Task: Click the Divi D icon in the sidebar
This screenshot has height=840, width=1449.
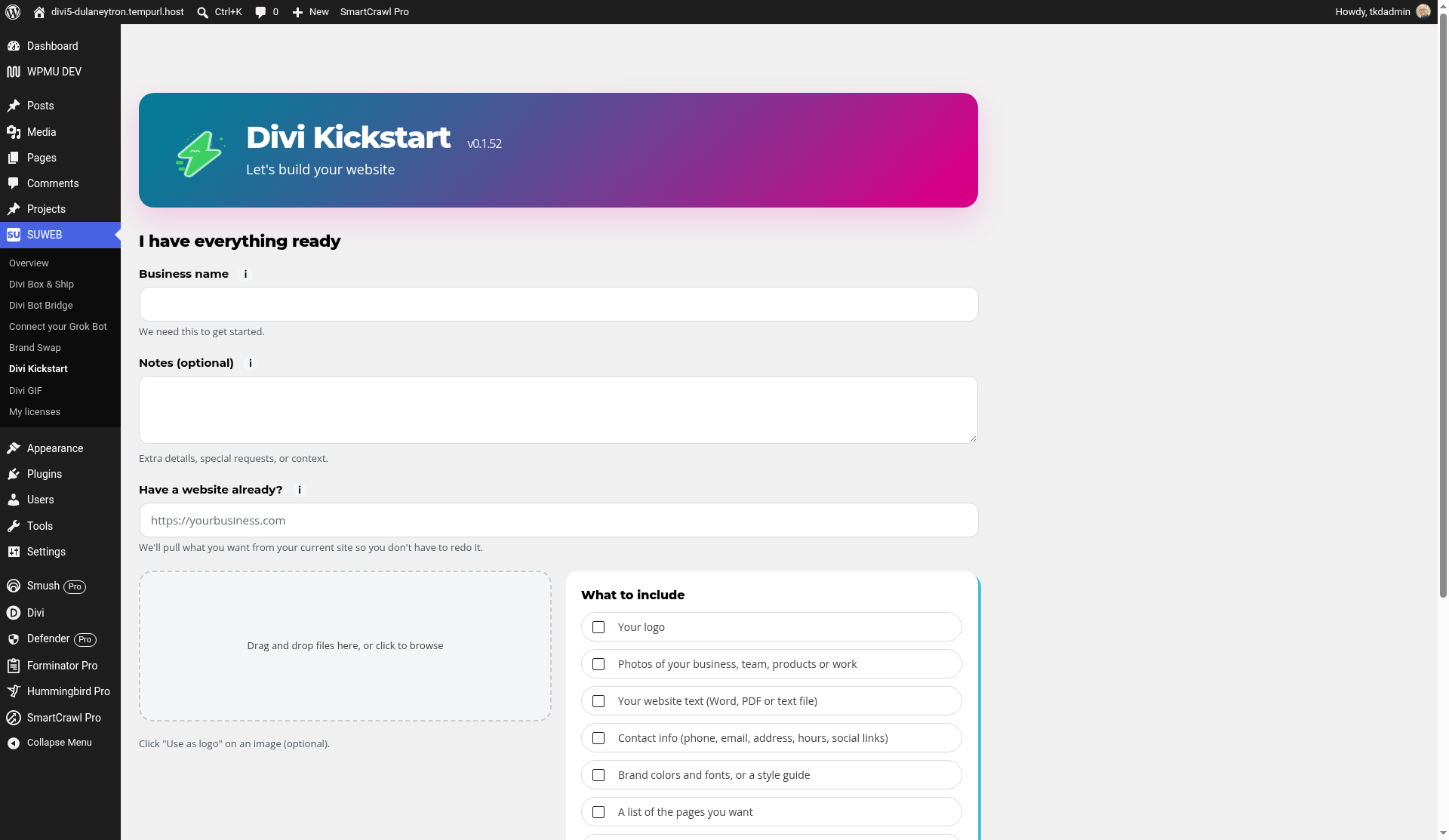Action: point(14,613)
